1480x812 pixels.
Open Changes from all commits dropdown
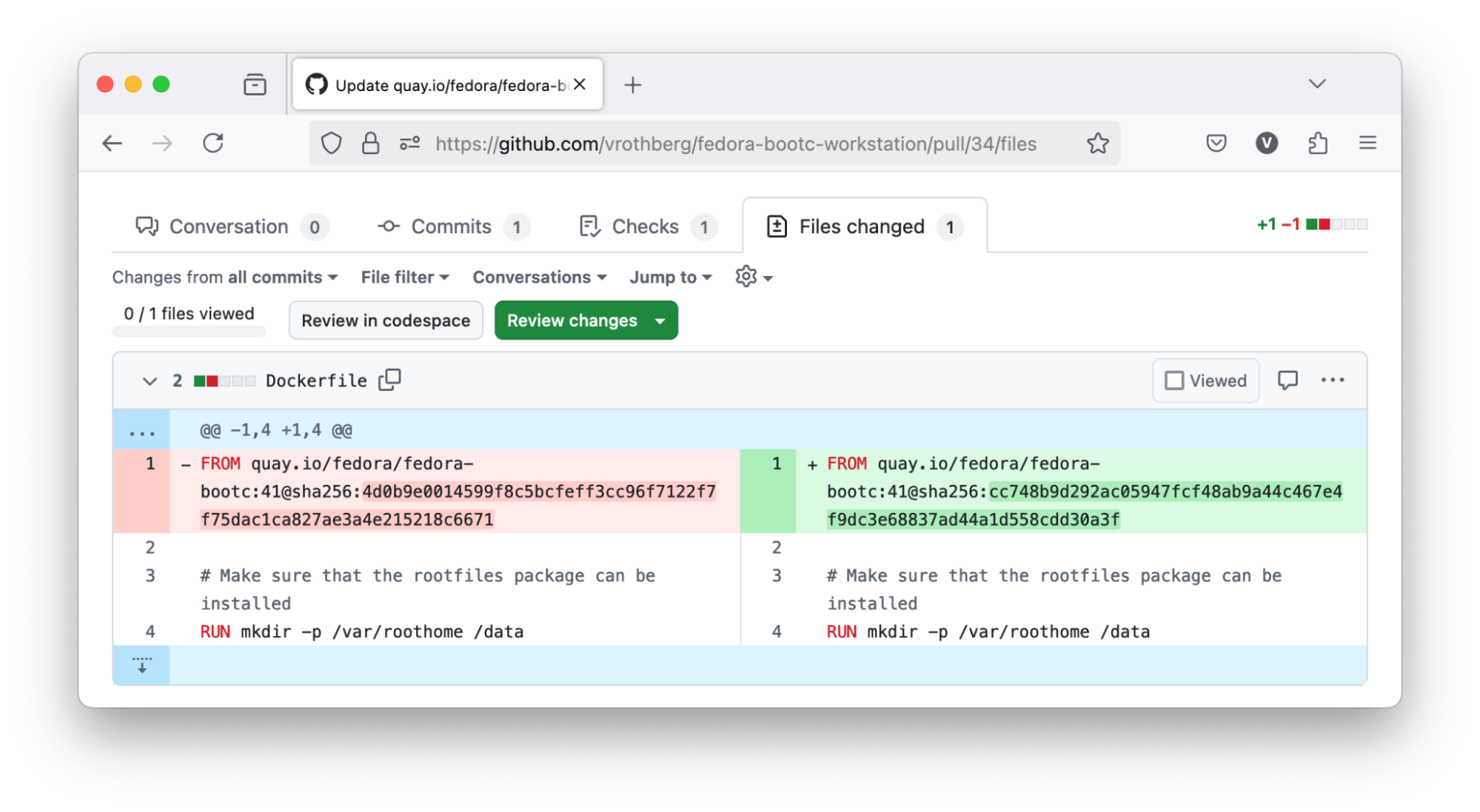225,278
